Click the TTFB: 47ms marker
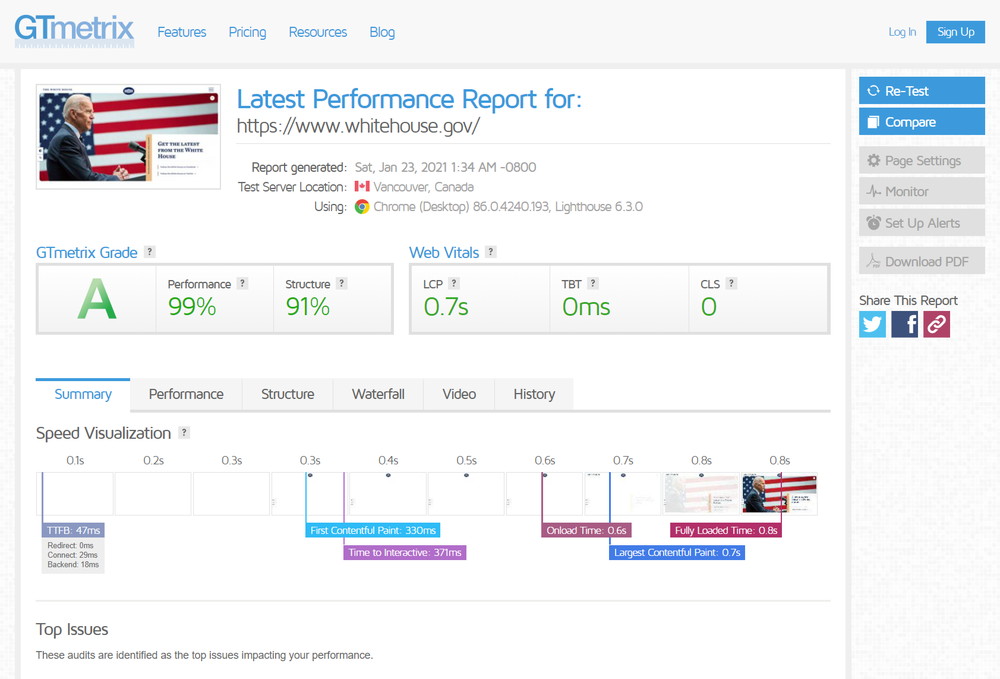Viewport: 1000px width, 679px height. [73, 530]
